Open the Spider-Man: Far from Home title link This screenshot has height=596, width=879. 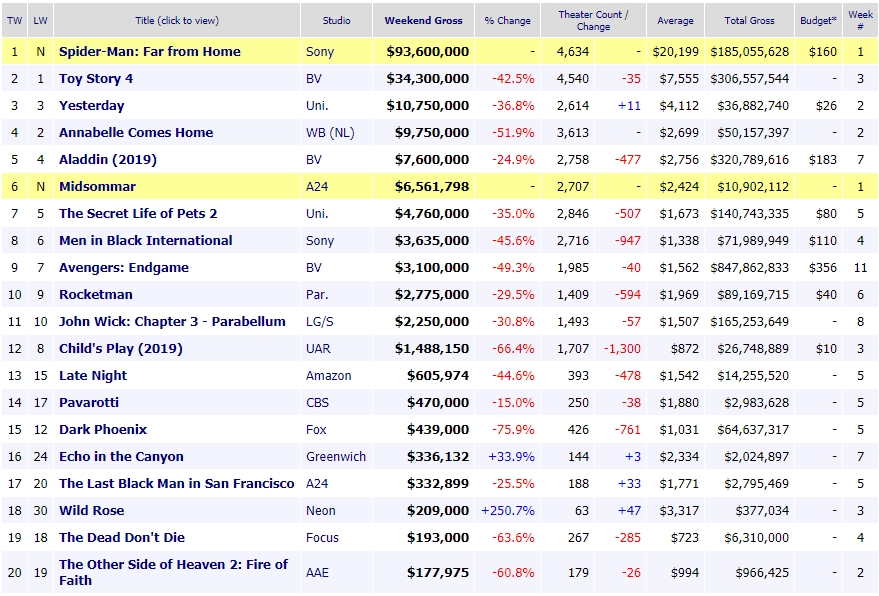pos(150,52)
